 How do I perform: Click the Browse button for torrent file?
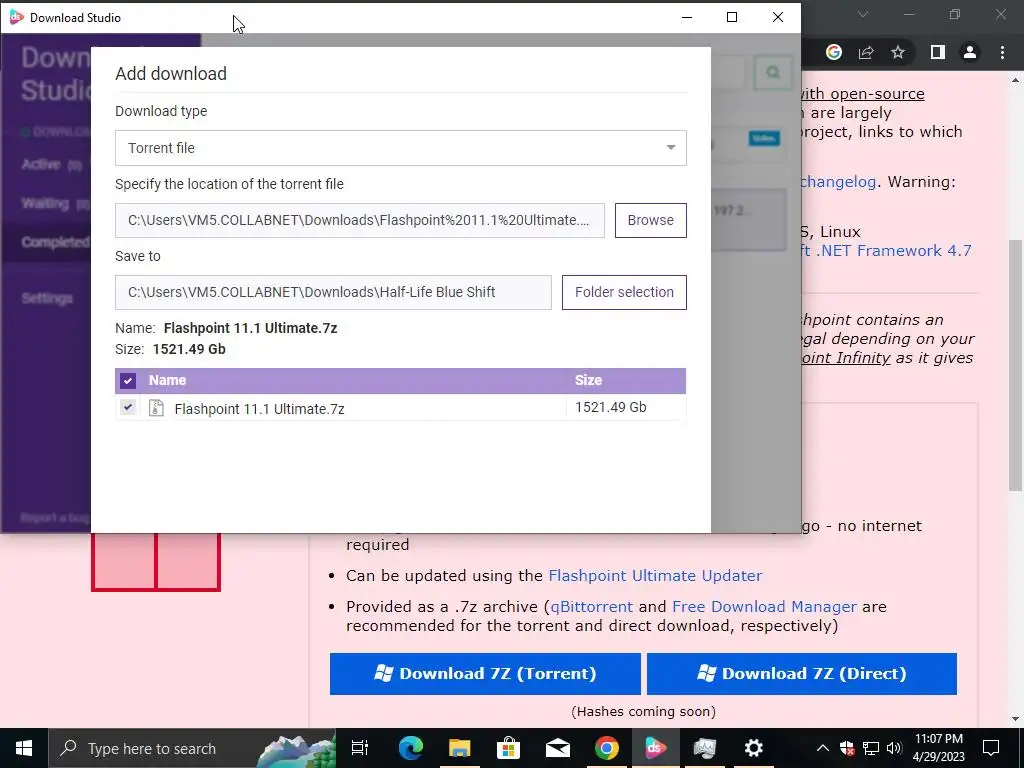pos(650,220)
